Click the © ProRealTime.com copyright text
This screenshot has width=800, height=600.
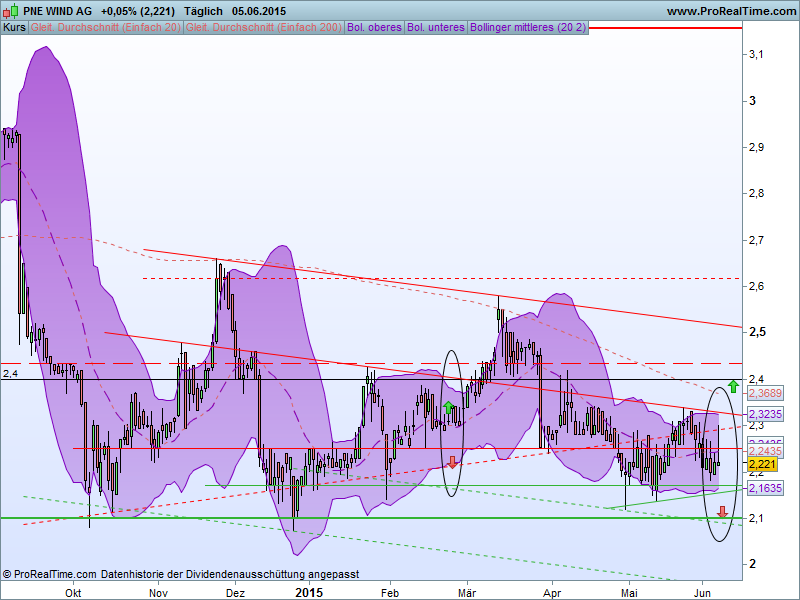[x=50, y=574]
